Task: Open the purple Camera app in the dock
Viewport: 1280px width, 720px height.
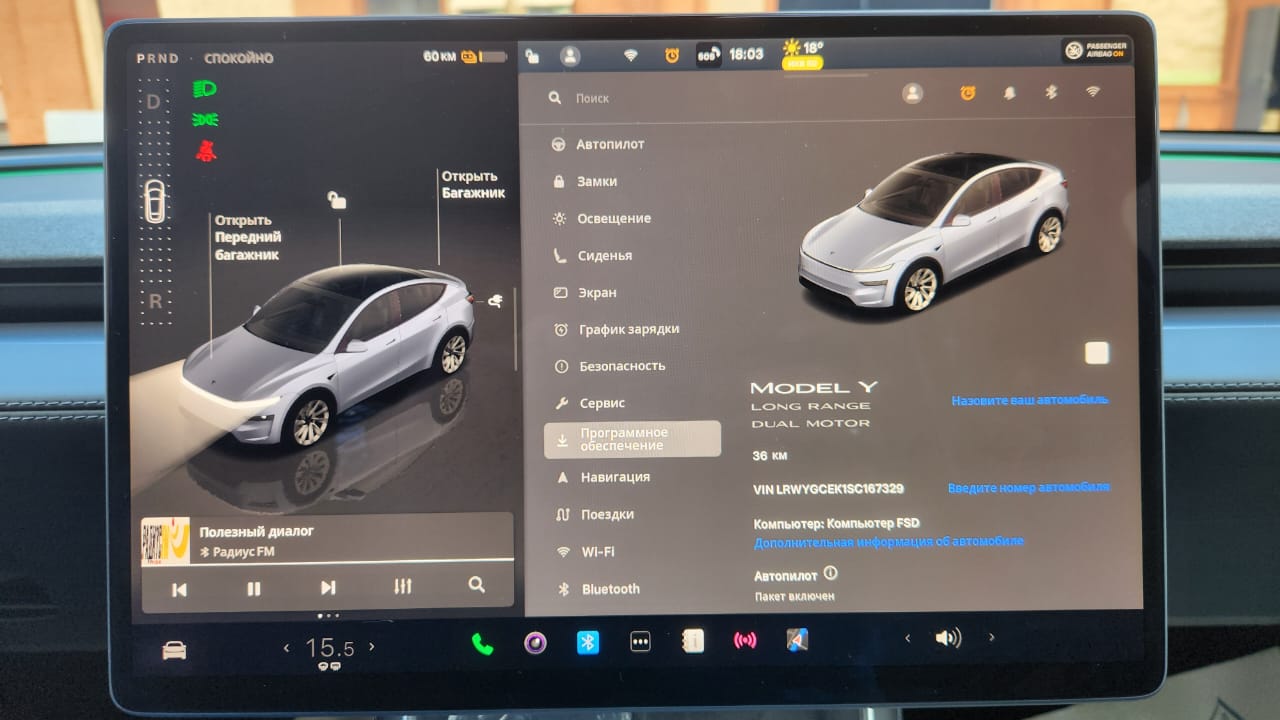Action: tap(536, 643)
